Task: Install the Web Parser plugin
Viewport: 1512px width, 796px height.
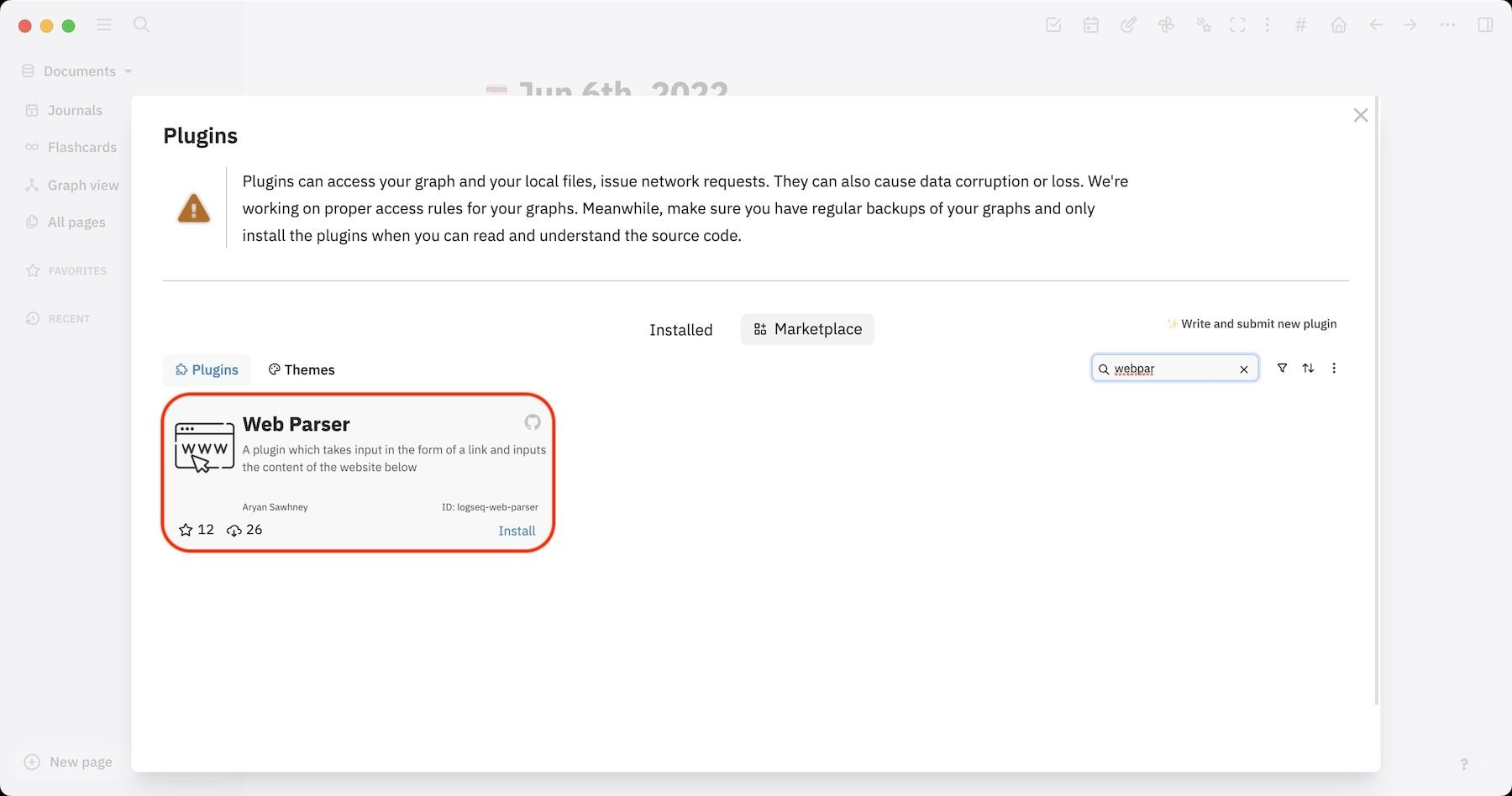Action: (517, 531)
